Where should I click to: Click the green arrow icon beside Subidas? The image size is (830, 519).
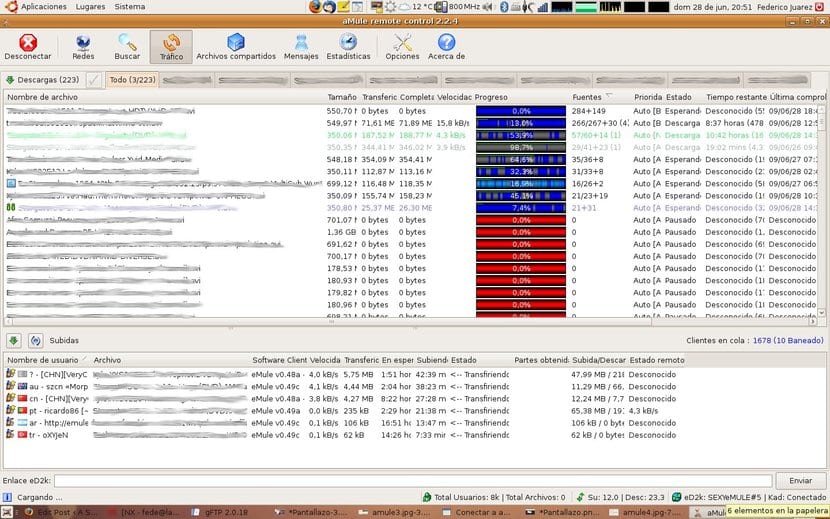point(14,341)
